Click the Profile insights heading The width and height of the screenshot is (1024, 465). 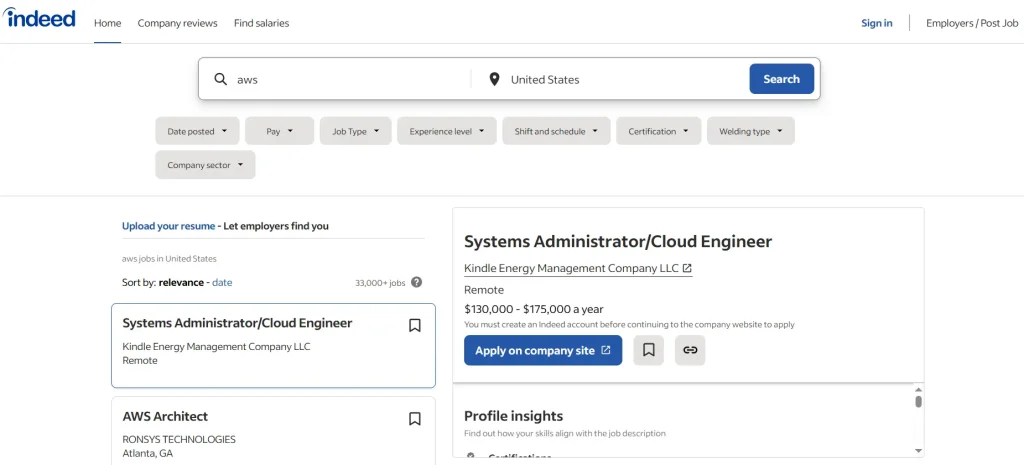(513, 415)
